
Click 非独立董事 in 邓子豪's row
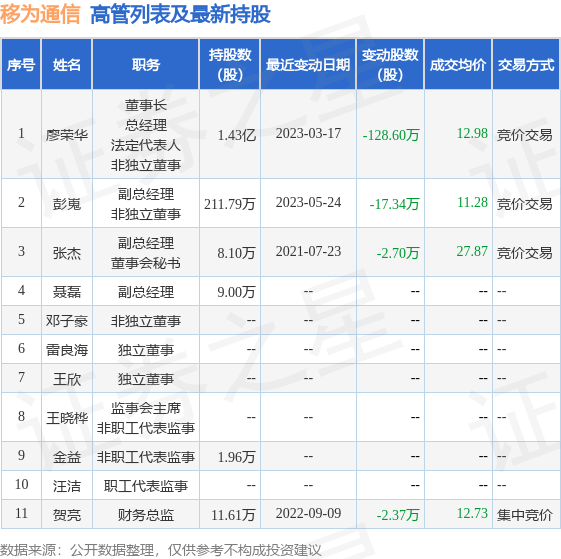tap(146, 321)
